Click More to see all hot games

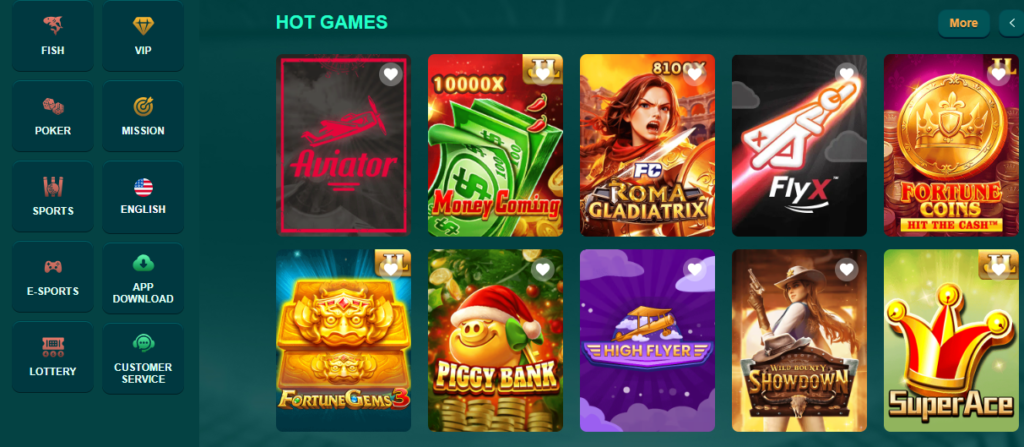(x=963, y=24)
